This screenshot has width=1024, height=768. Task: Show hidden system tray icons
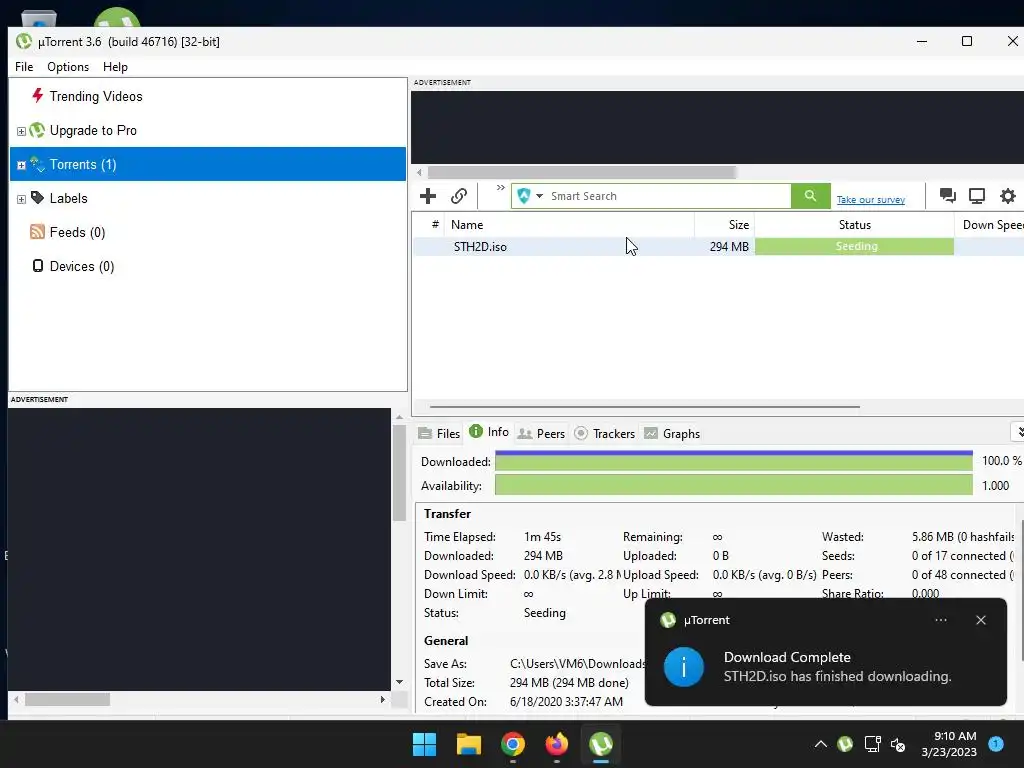point(821,744)
